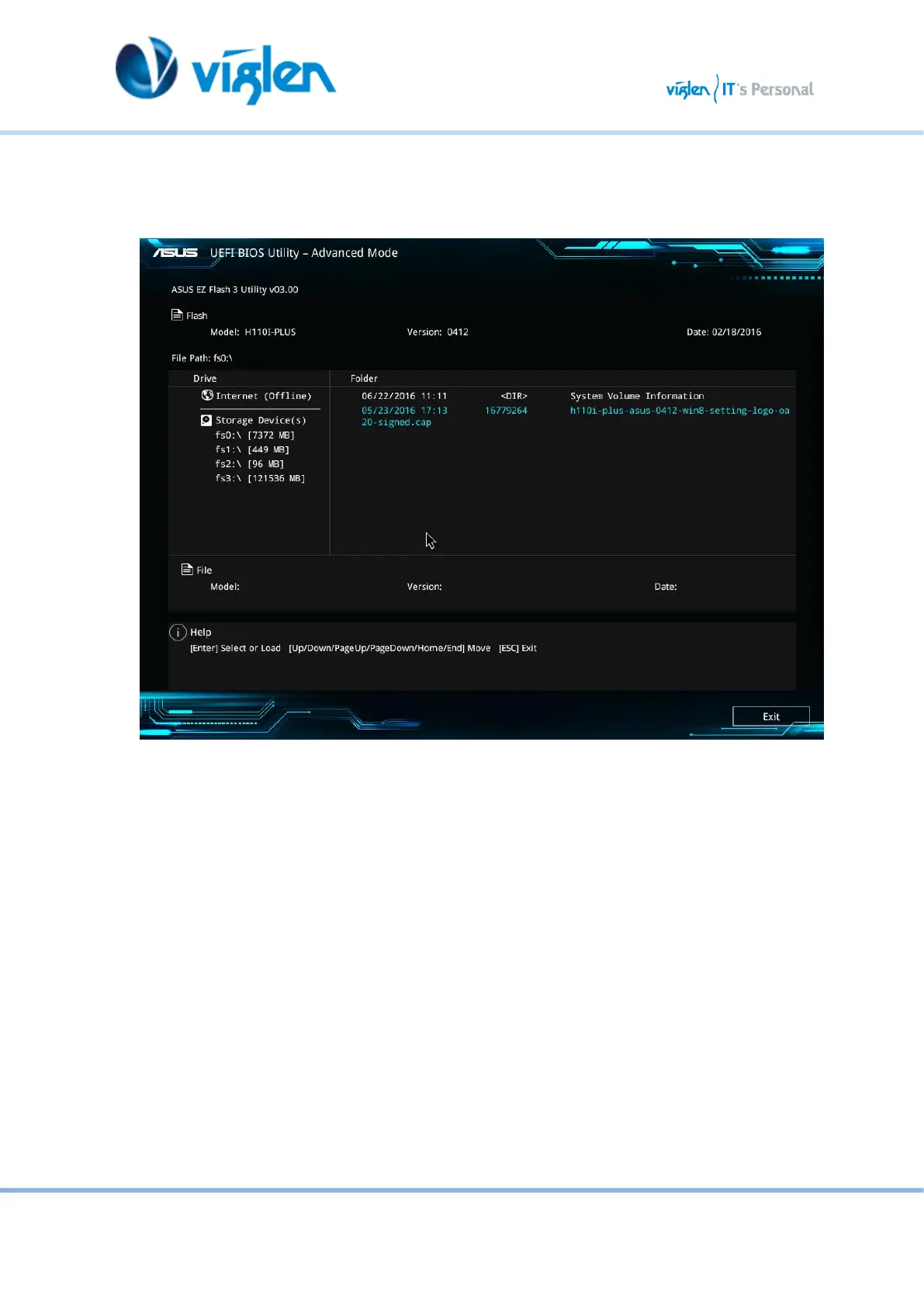Image resolution: width=924 pixels, height=1307 pixels.
Task: Click the Viglen logo in page header
Action: pyautogui.click(x=226, y=70)
